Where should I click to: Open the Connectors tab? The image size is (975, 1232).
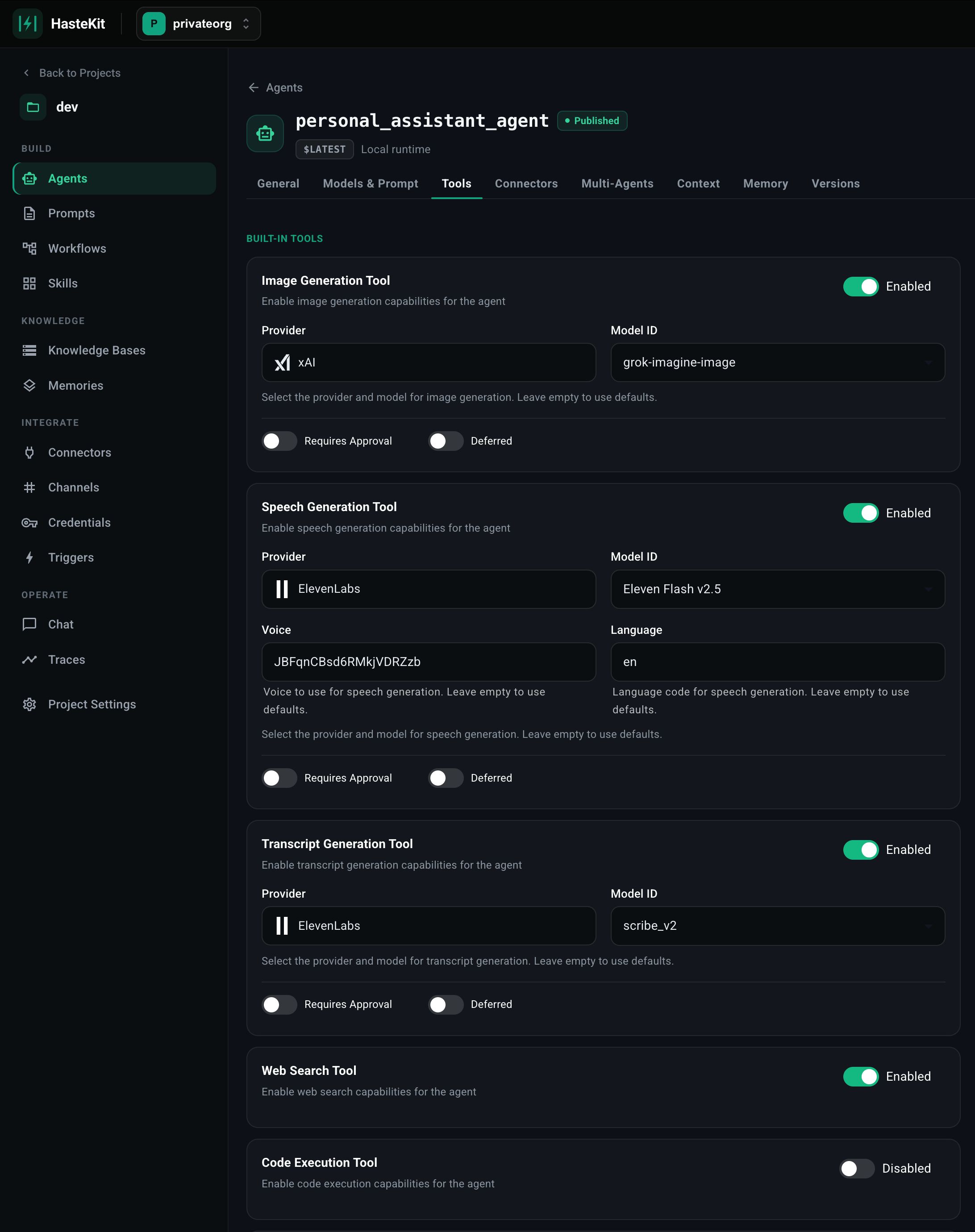pyautogui.click(x=526, y=184)
